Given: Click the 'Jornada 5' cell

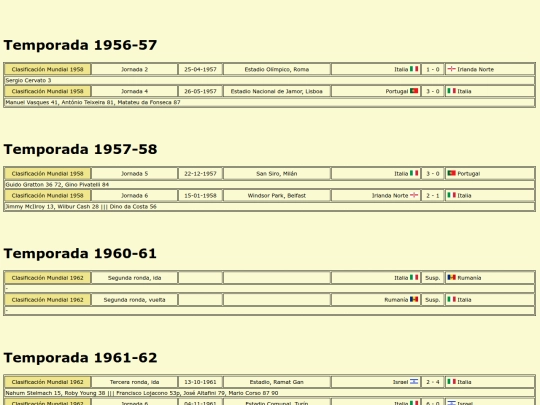Looking at the screenshot, I should (x=135, y=174).
